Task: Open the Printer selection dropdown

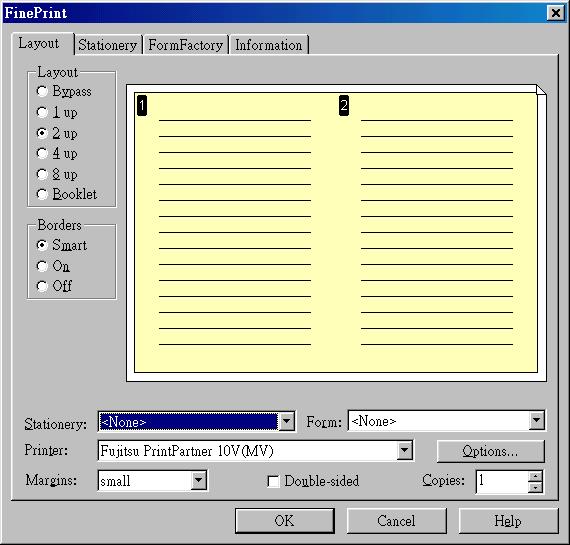Action: 405,451
